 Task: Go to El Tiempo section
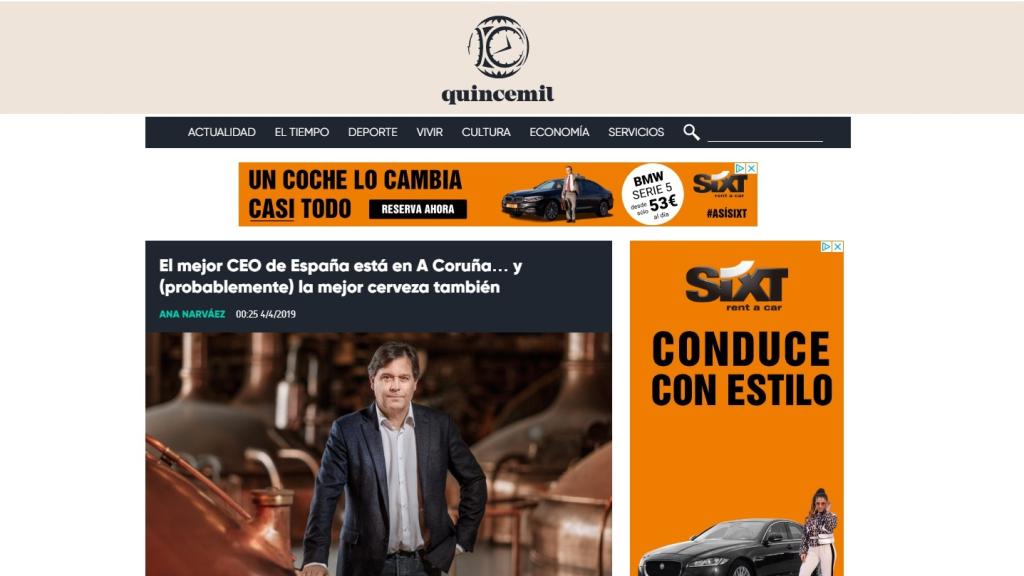(x=302, y=132)
